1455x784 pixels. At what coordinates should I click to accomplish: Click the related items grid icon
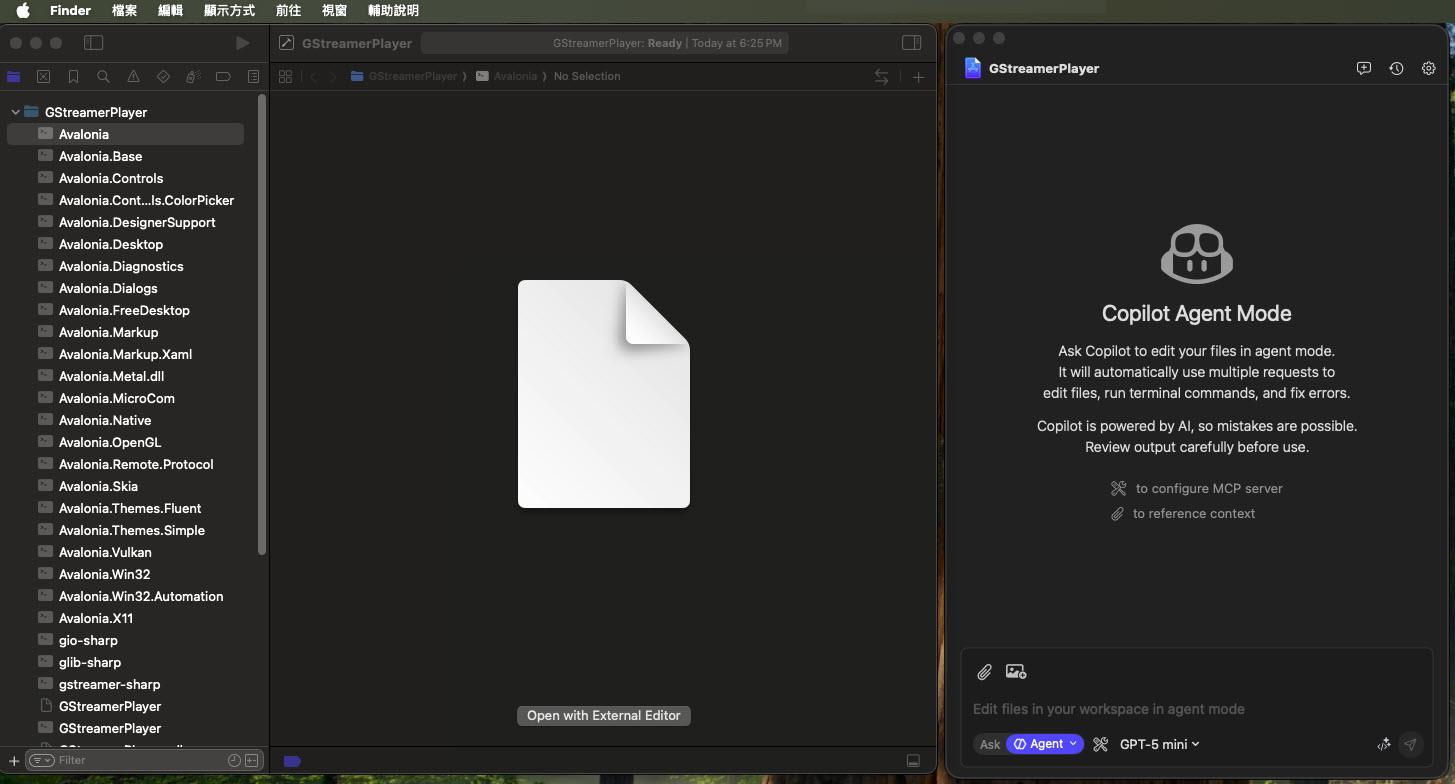pyautogui.click(x=285, y=76)
